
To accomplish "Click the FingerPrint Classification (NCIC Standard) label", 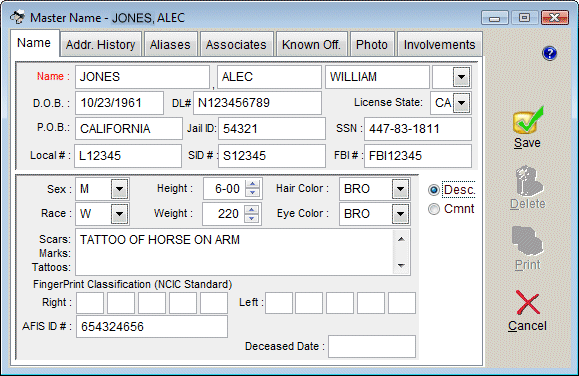I will (133, 284).
